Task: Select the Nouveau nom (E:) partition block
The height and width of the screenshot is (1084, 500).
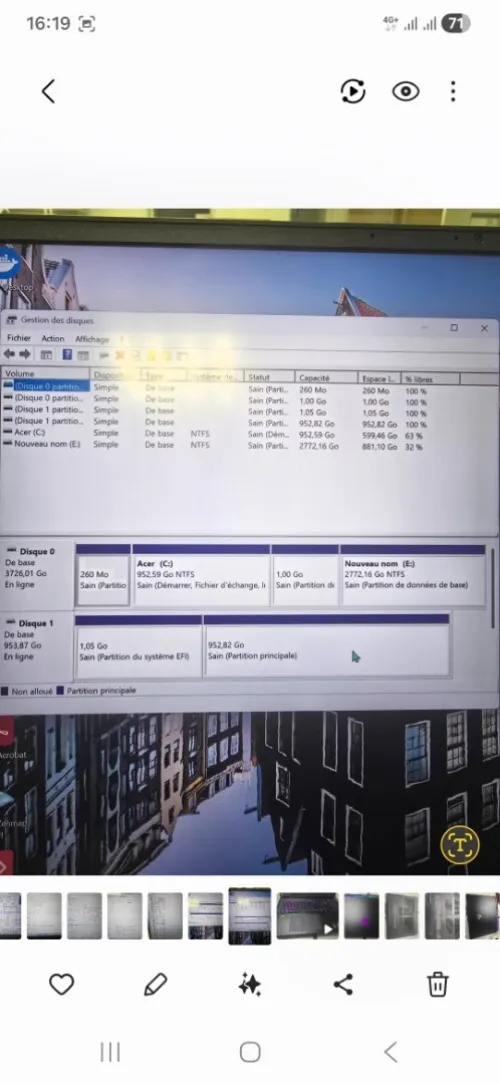Action: pos(413,575)
